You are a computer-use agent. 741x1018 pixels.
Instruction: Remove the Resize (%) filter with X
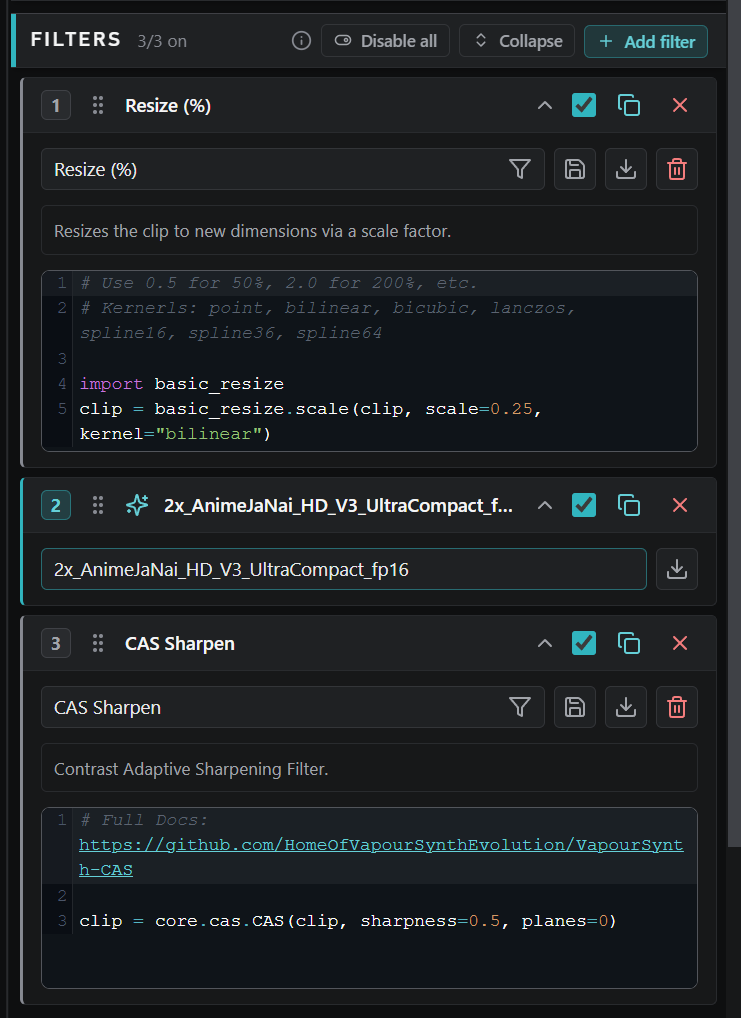pyautogui.click(x=680, y=105)
